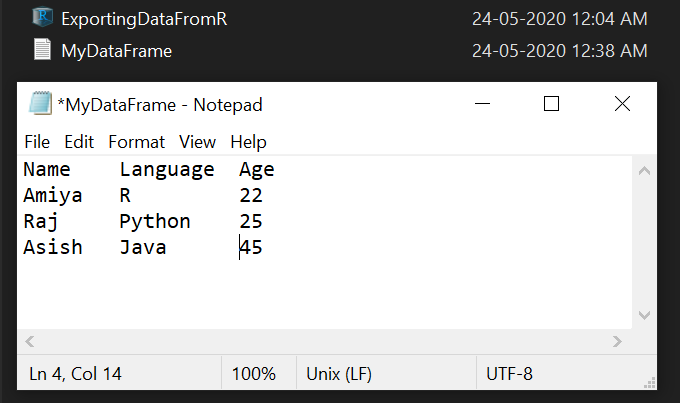Click the resize grip in status bar corner
The width and height of the screenshot is (680, 403).
click(649, 383)
